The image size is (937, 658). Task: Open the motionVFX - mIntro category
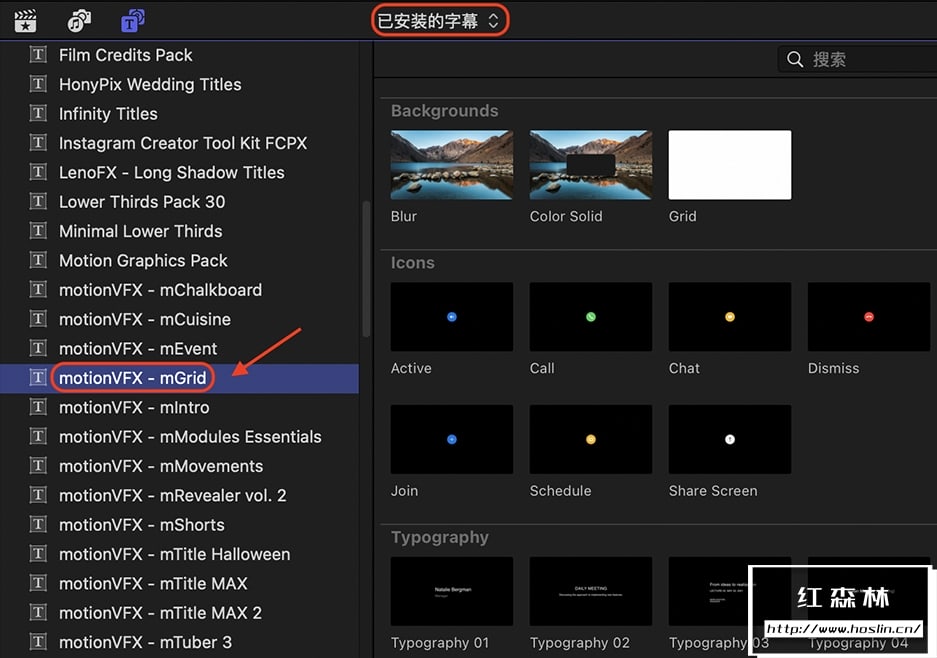(179, 408)
